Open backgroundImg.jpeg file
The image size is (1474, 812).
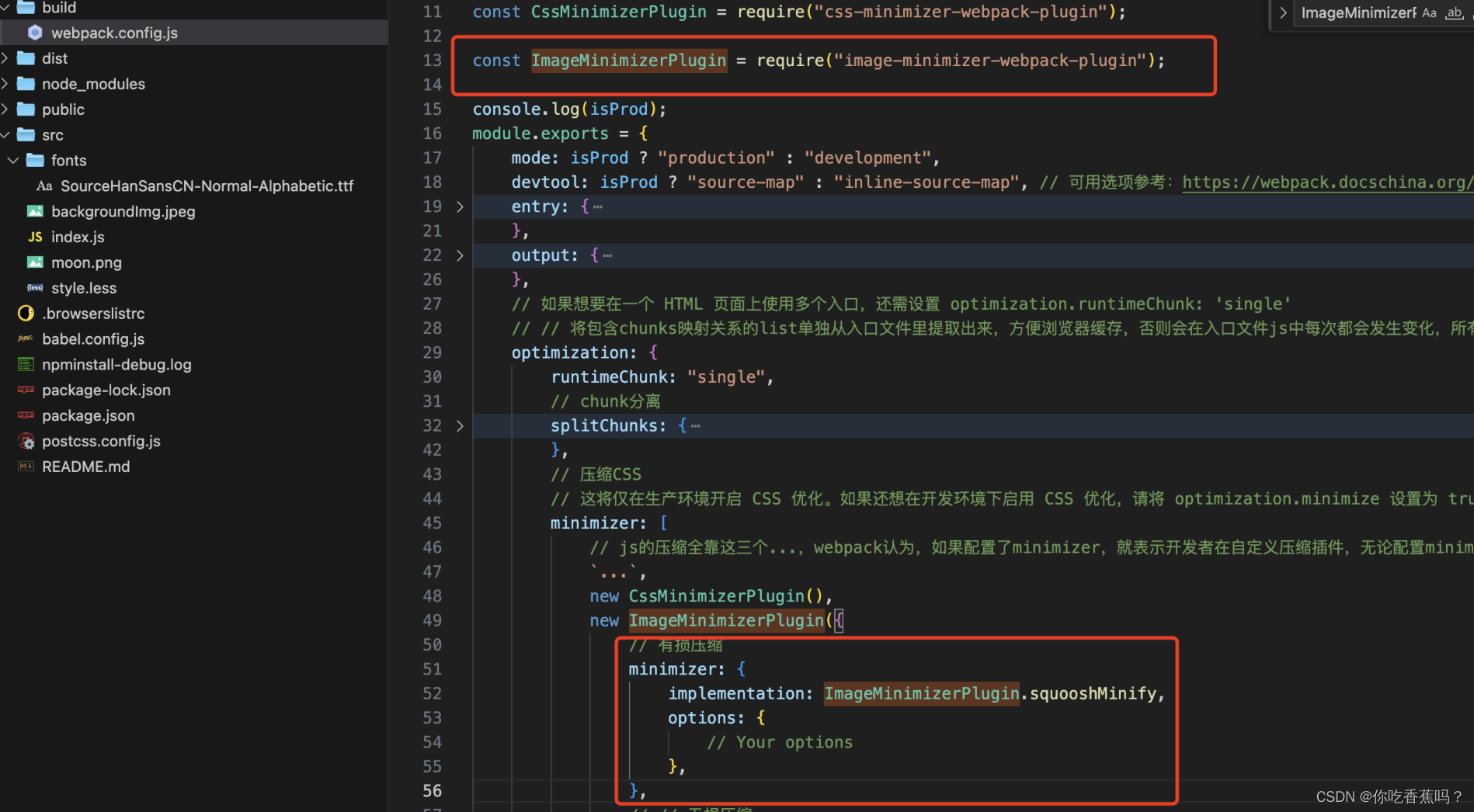(123, 211)
